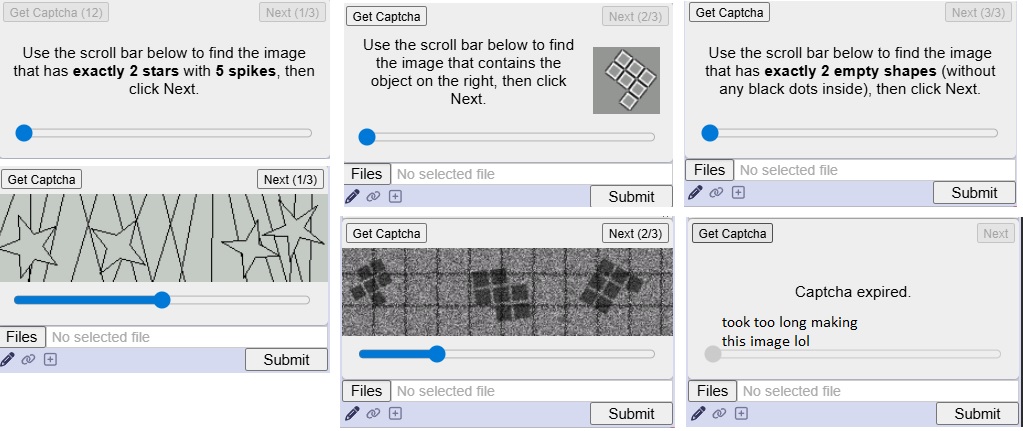Click the greyed 'Get Captcha (12)' button
This screenshot has width=1023, height=431.
pyautogui.click(x=56, y=12)
